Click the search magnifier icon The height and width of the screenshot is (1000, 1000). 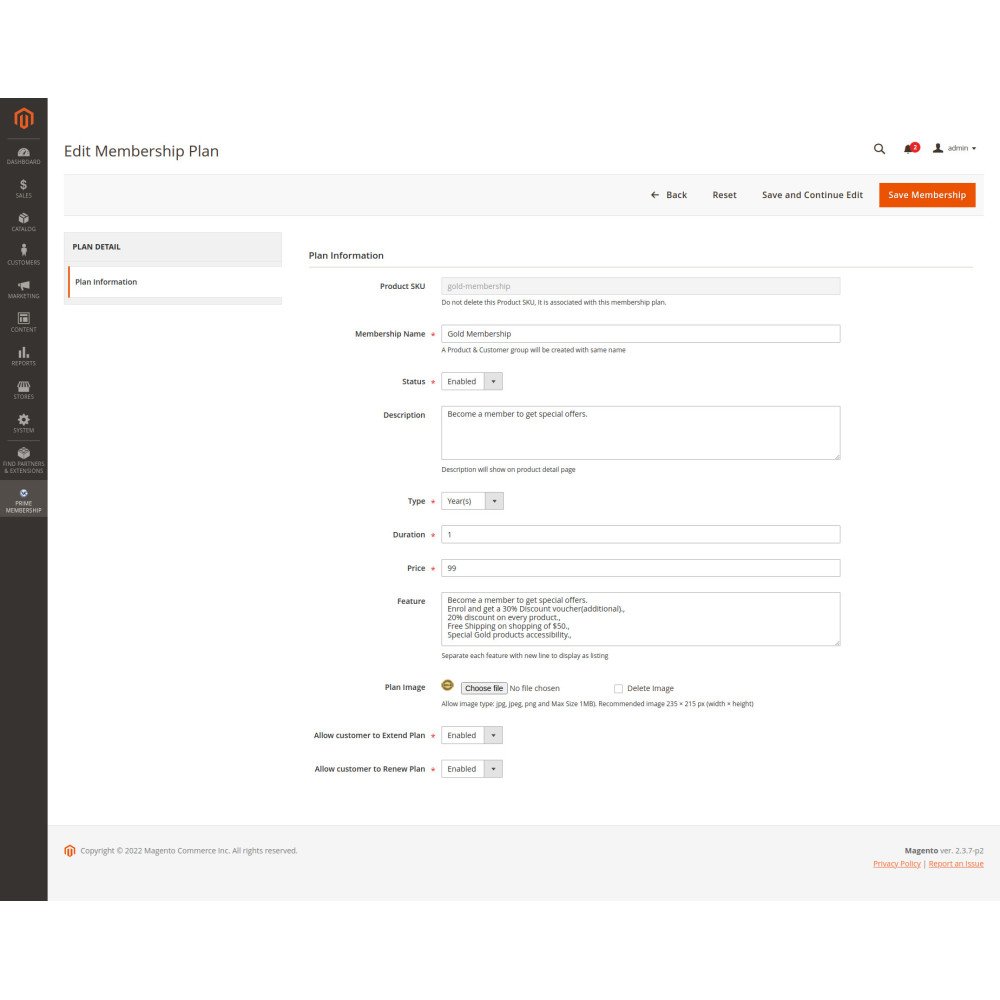click(879, 149)
